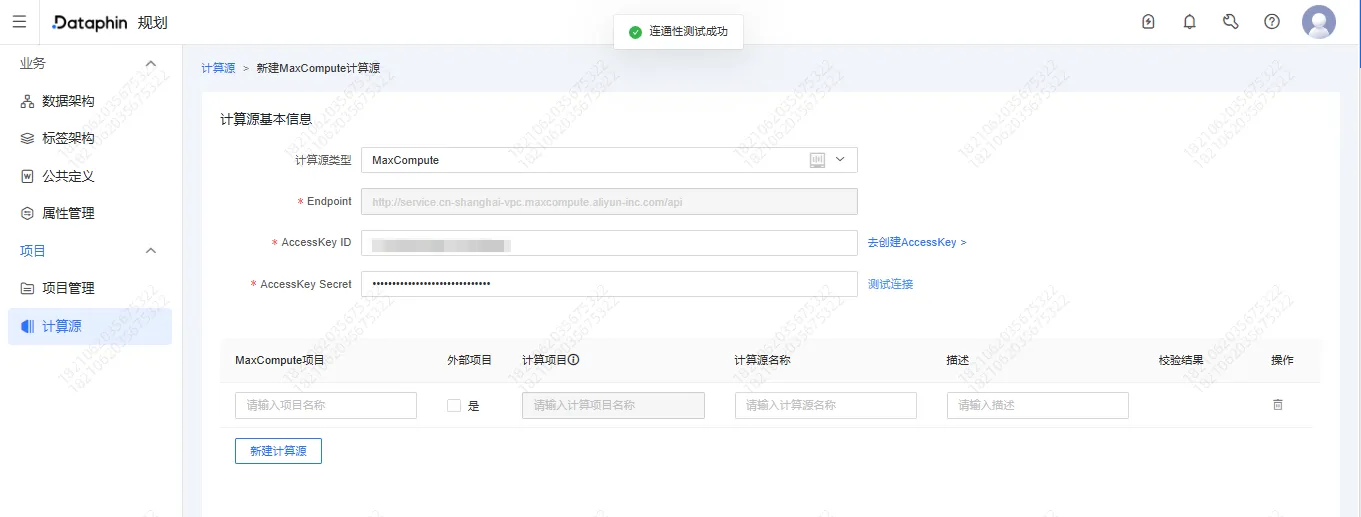The image size is (1361, 517).
Task: Click the 计算源名称 column header
Action: point(763,360)
